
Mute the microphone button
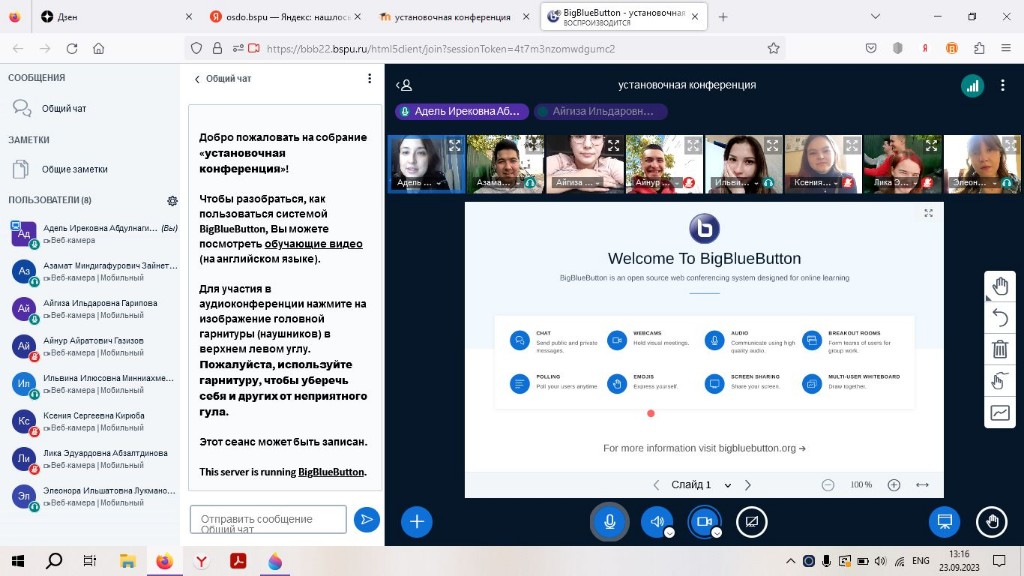pos(609,521)
